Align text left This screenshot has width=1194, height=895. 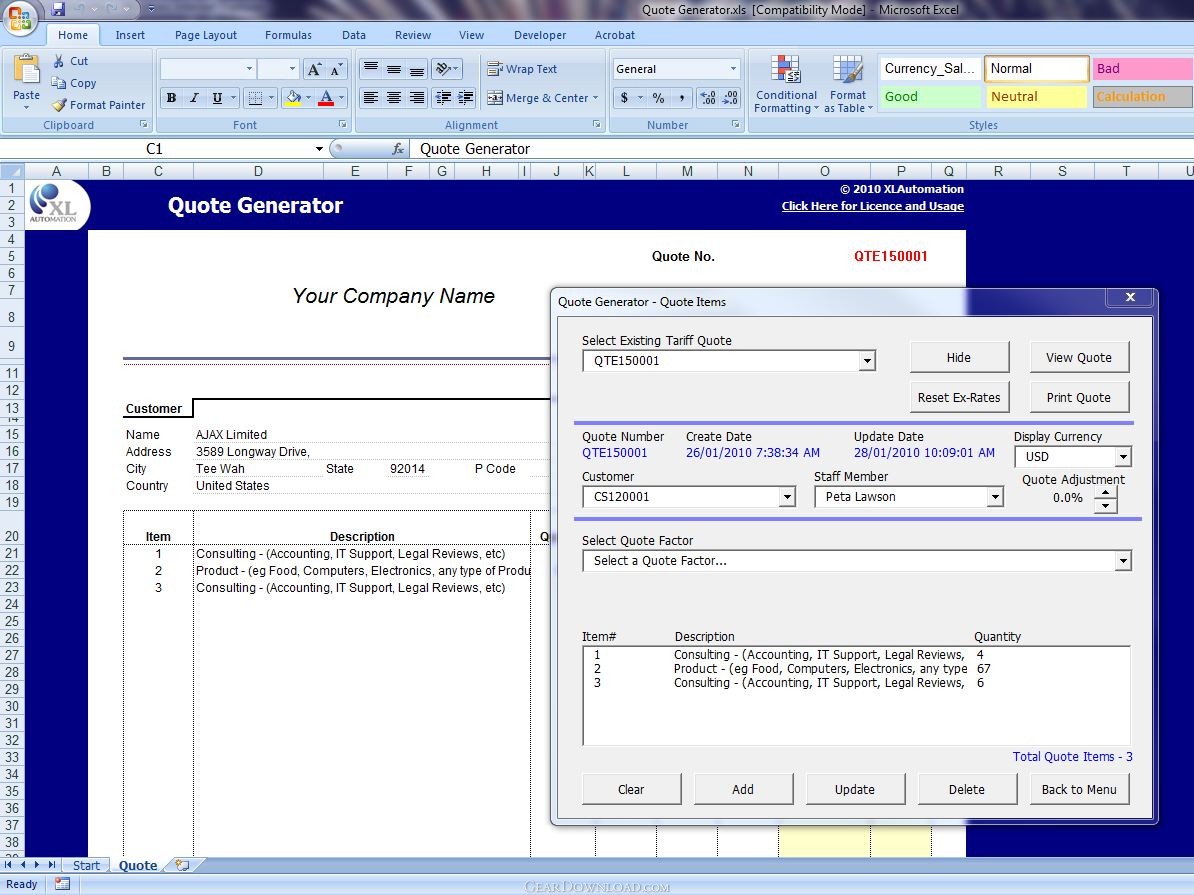coord(371,97)
